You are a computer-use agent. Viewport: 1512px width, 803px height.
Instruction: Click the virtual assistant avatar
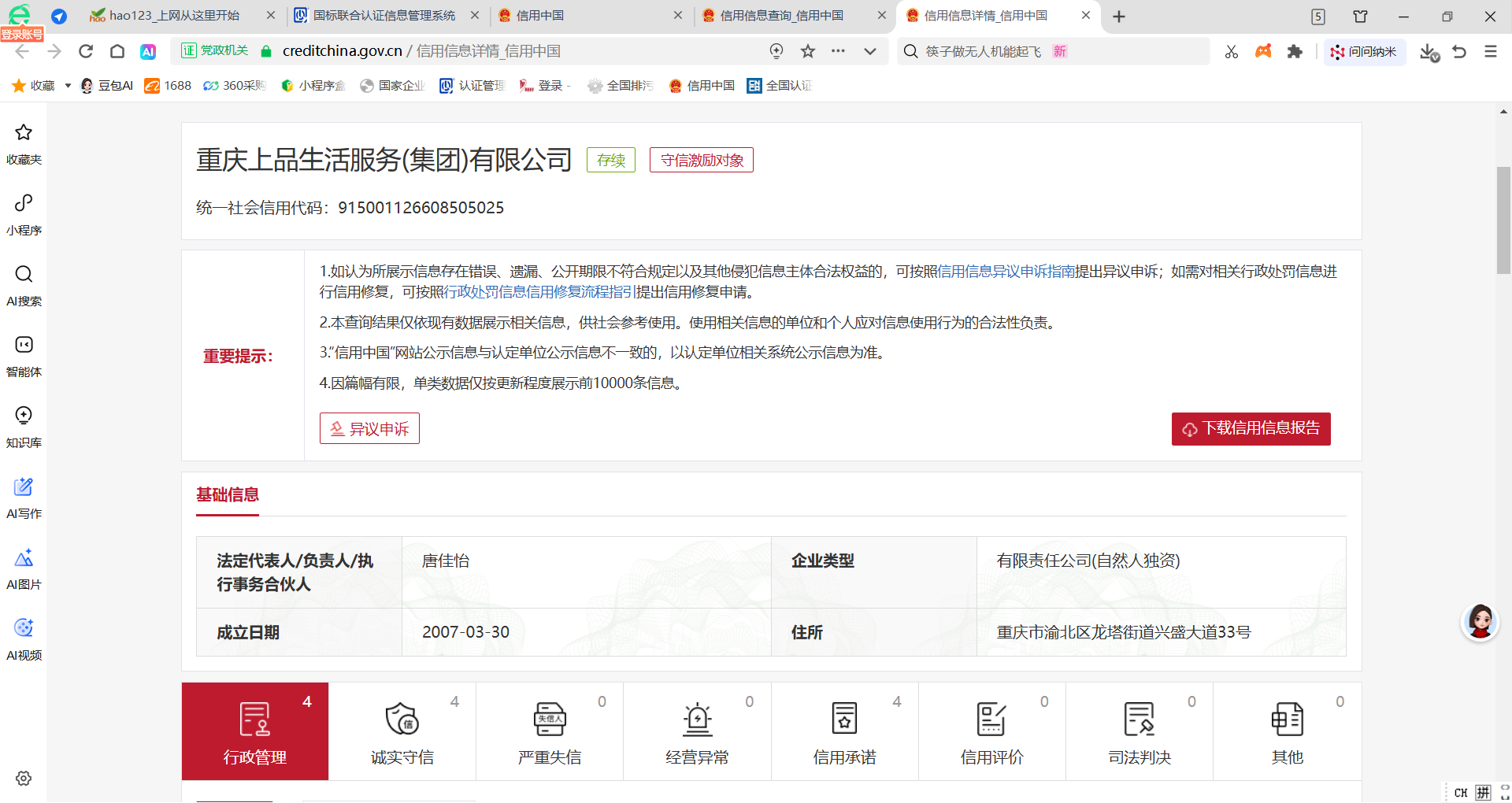tap(1480, 622)
